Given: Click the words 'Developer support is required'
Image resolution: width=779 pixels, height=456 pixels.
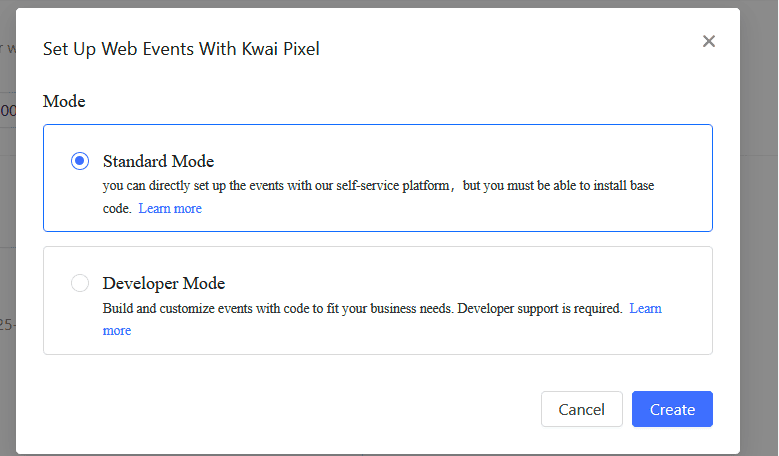Looking at the screenshot, I should point(540,308).
